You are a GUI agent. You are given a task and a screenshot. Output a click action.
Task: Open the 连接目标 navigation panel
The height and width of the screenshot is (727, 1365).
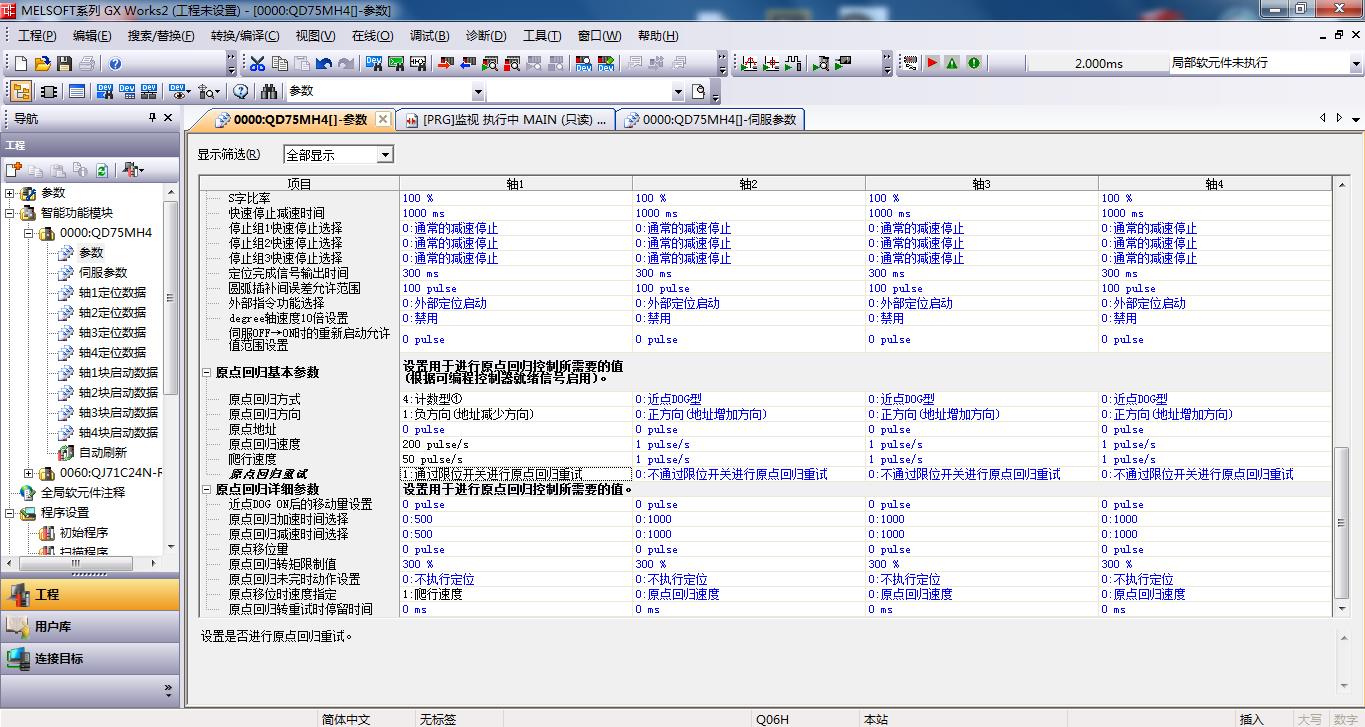59,658
